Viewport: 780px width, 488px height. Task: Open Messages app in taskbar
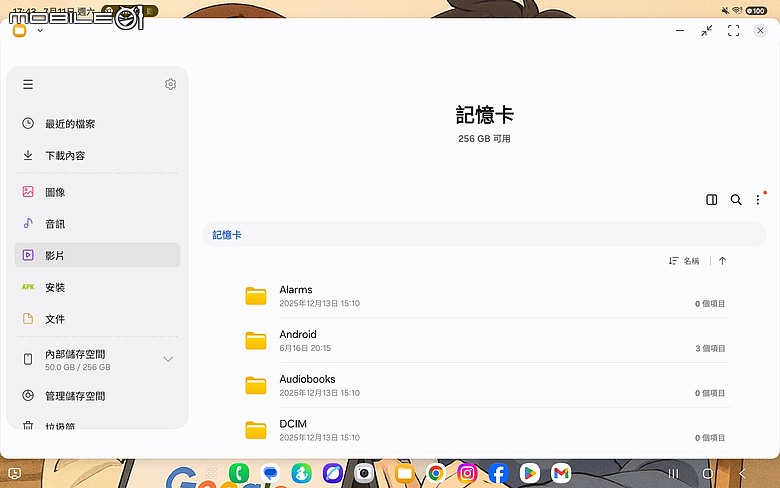coord(270,473)
